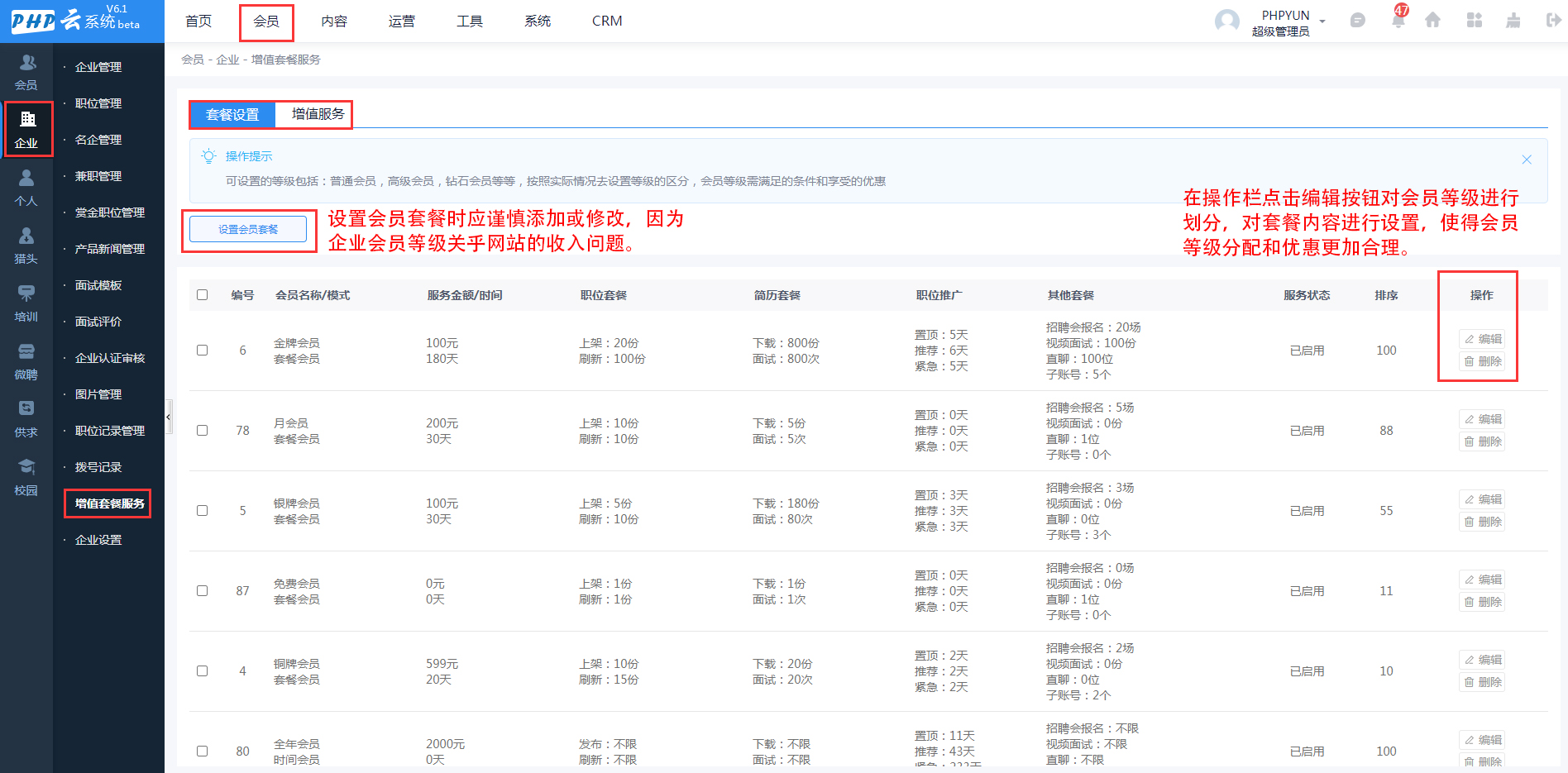Click the PHPYUN user avatar
Screen dimensions: 1568x773
[1227, 21]
